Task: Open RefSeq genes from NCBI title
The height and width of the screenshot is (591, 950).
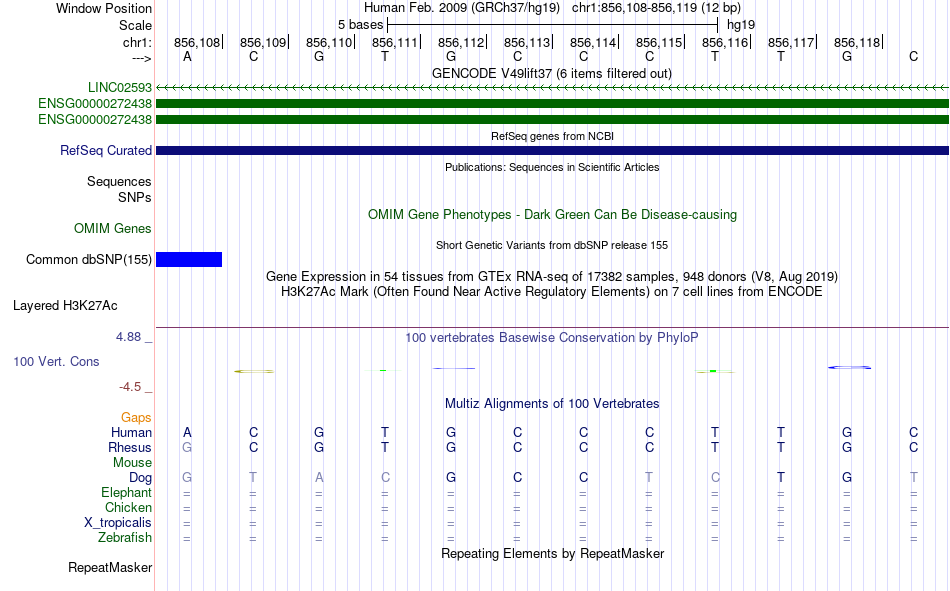Action: tap(552, 136)
